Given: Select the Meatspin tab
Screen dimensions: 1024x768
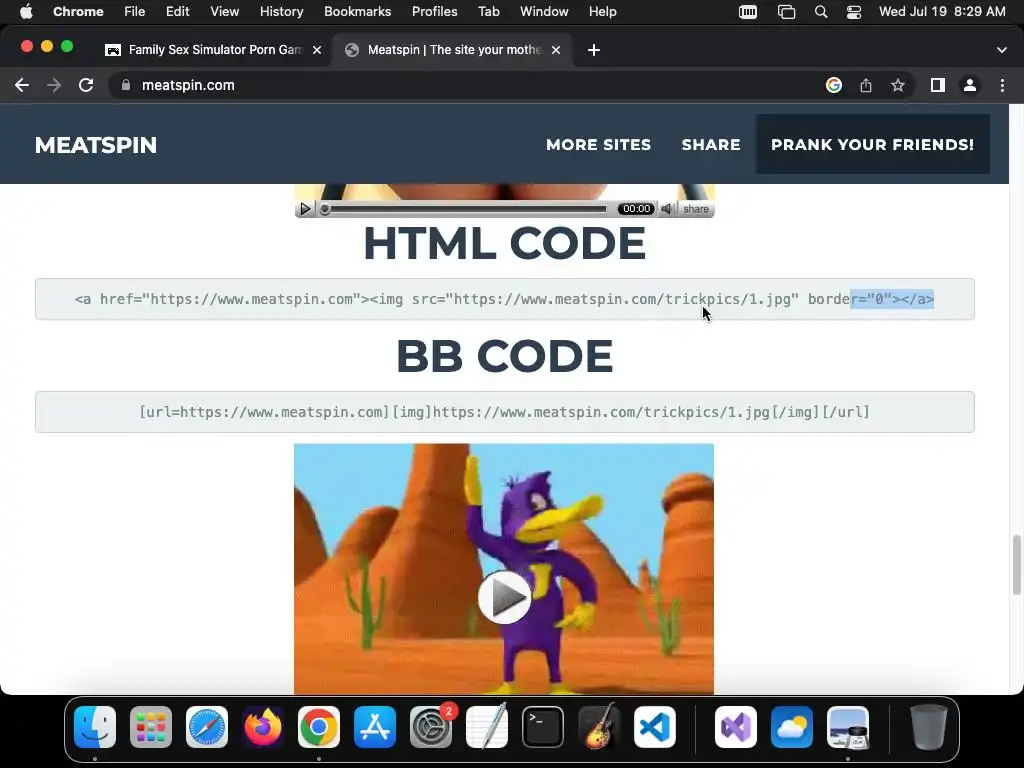Looking at the screenshot, I should point(453,50).
